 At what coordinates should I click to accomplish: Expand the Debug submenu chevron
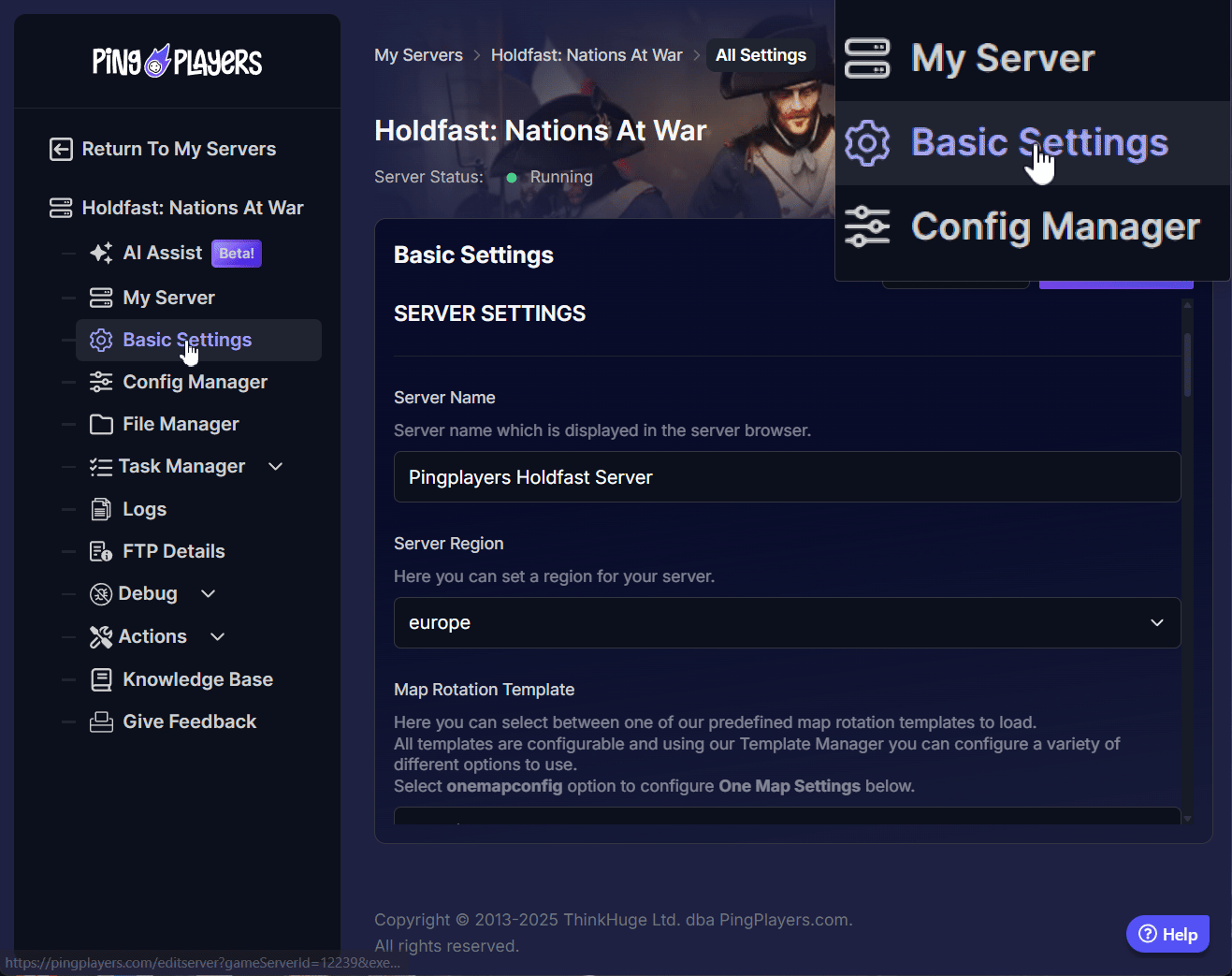tap(209, 593)
